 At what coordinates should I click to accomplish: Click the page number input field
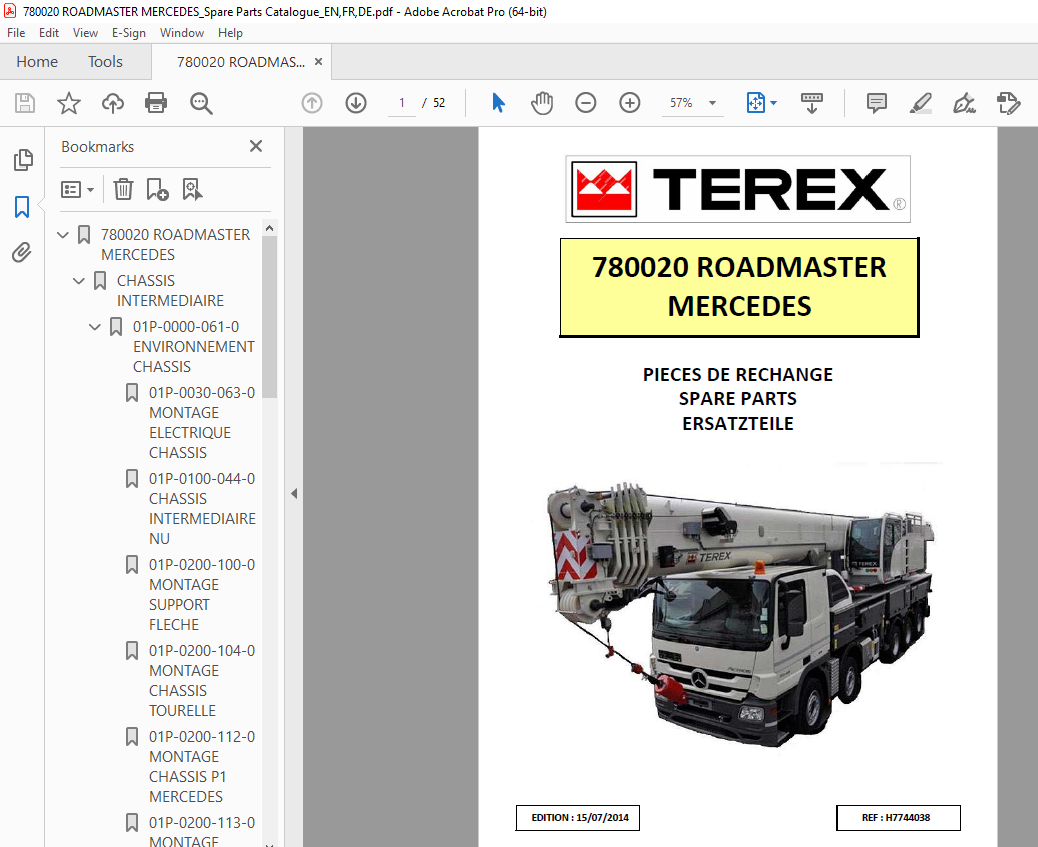(402, 103)
